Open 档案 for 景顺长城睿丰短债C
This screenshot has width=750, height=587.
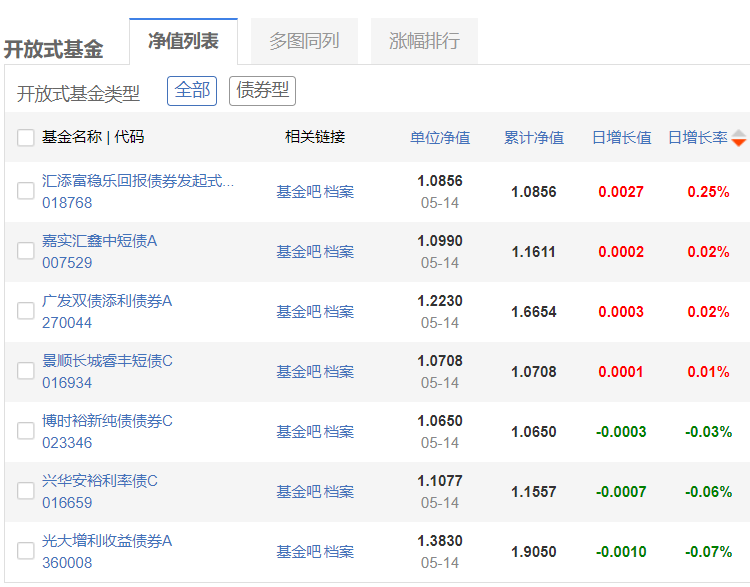tap(339, 372)
